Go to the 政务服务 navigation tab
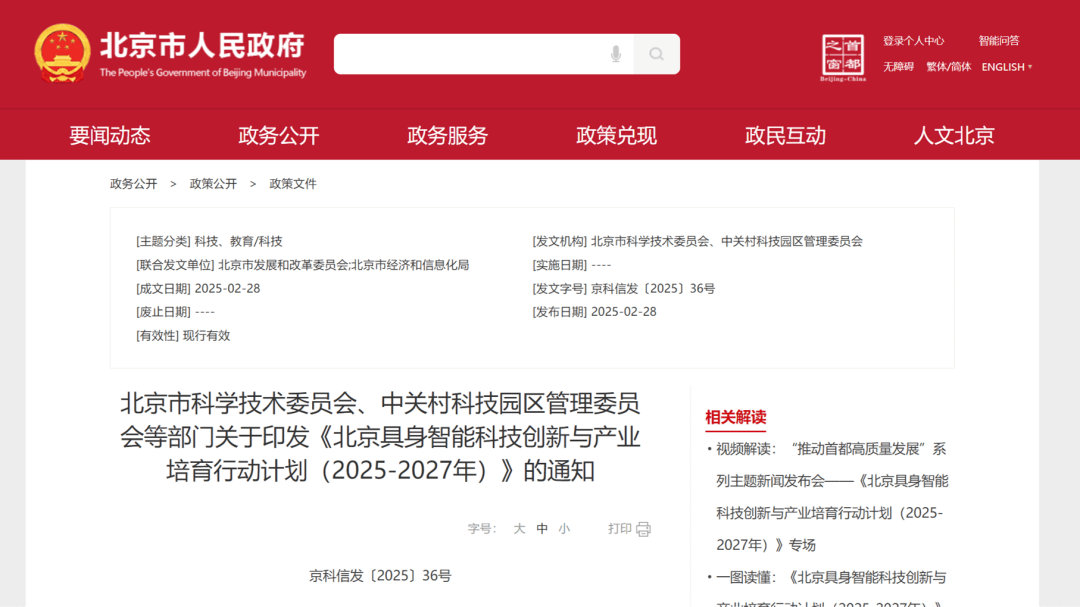The width and height of the screenshot is (1080, 607). click(447, 135)
